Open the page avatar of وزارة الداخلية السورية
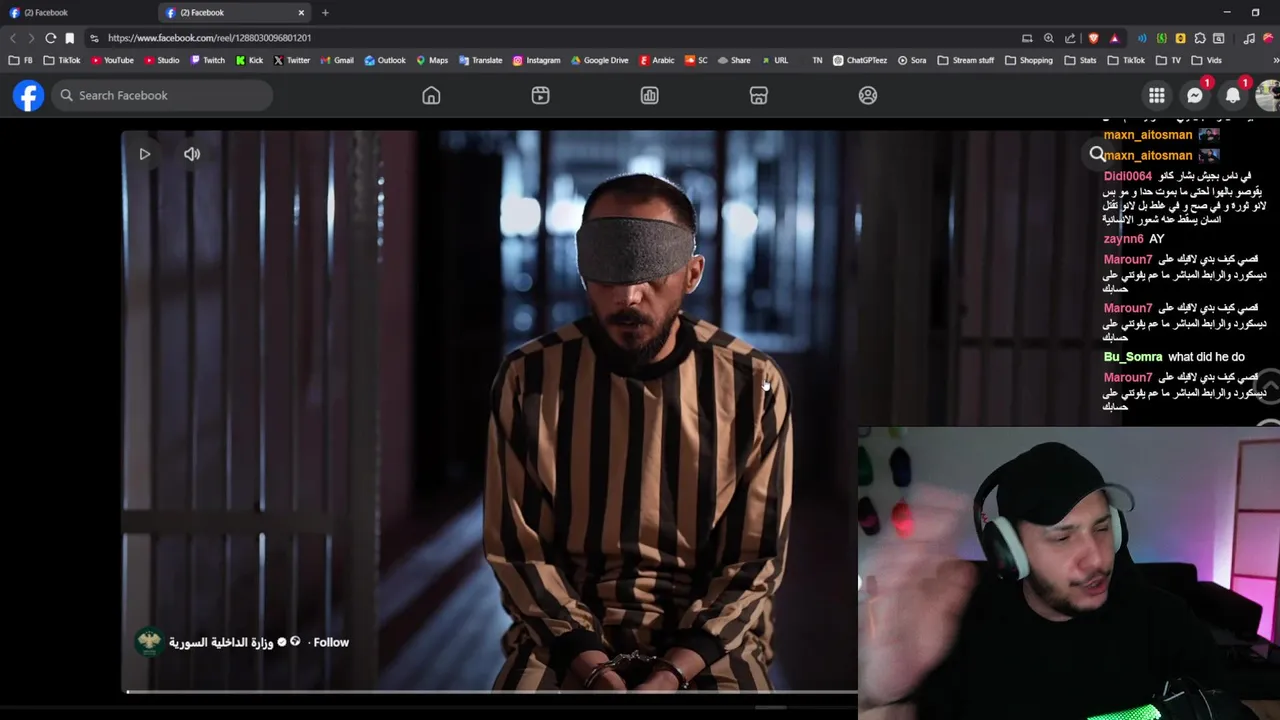Viewport: 1280px width, 720px height. [x=149, y=642]
